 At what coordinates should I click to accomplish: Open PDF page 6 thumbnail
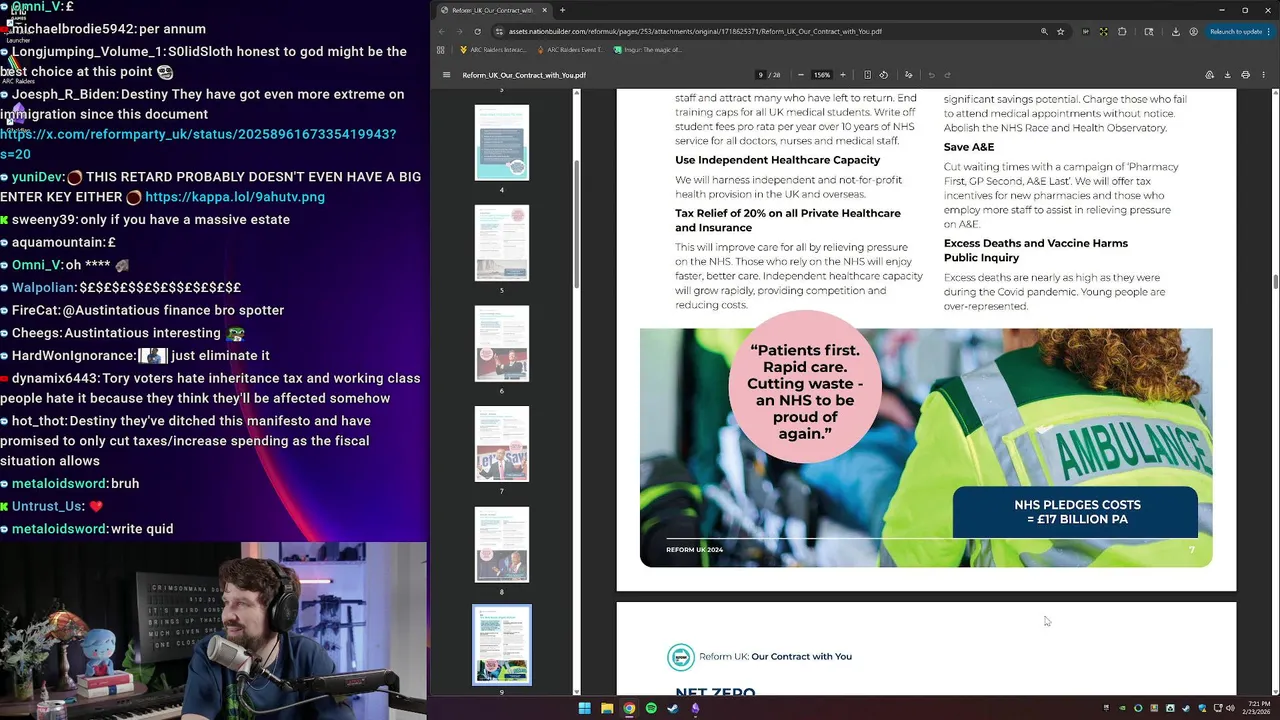point(502,343)
